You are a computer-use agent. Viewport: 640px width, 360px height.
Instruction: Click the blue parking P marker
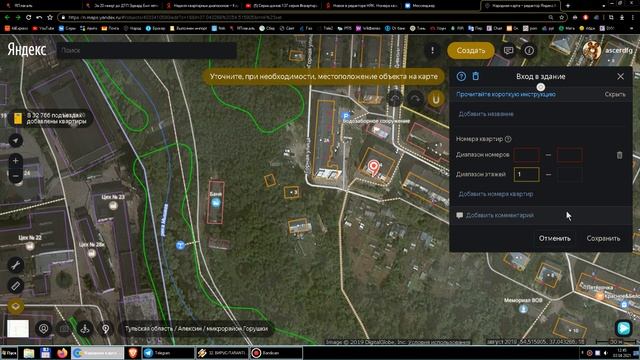(x=346, y=116)
